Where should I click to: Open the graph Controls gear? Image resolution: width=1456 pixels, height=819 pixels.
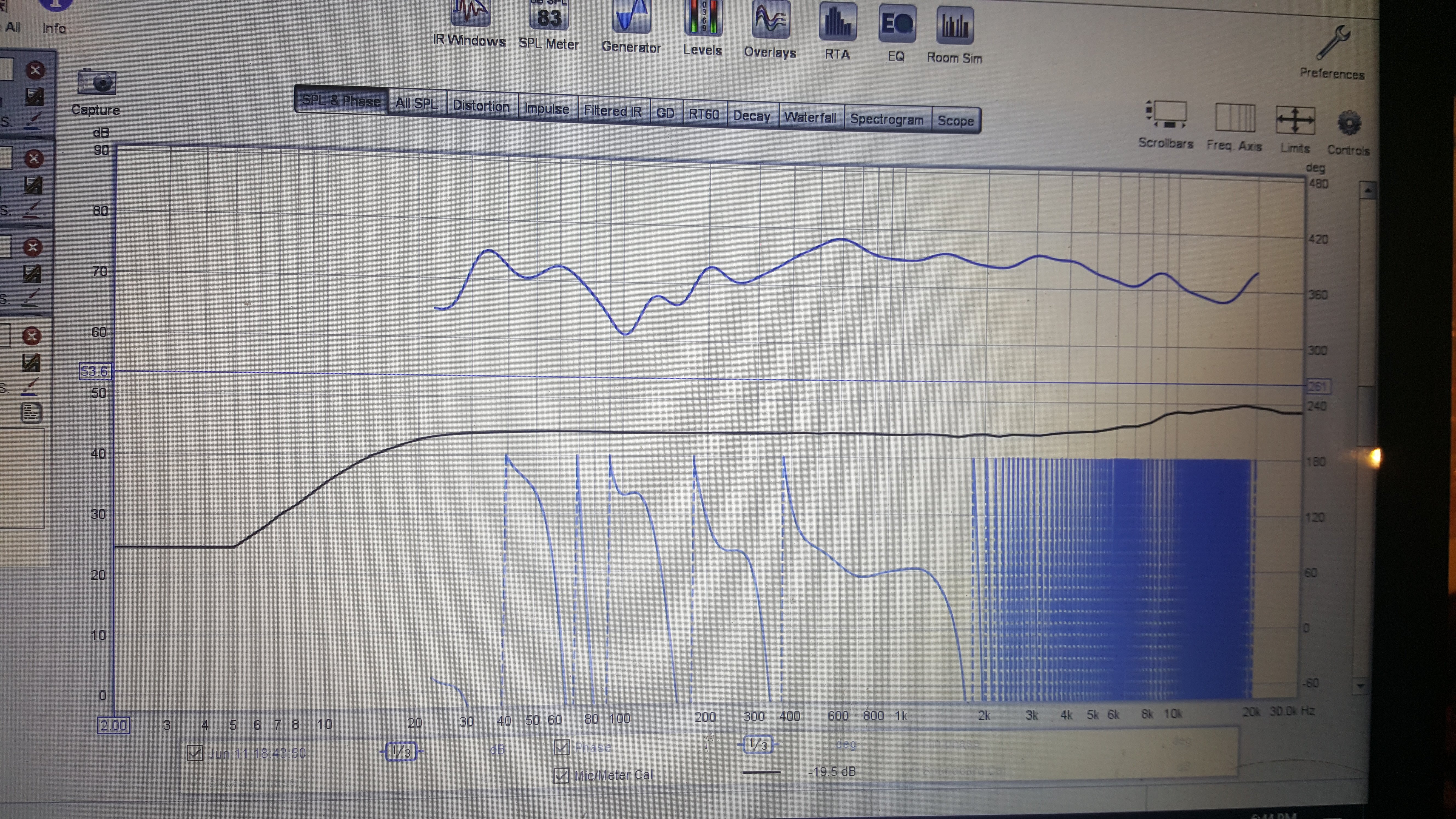click(x=1349, y=133)
